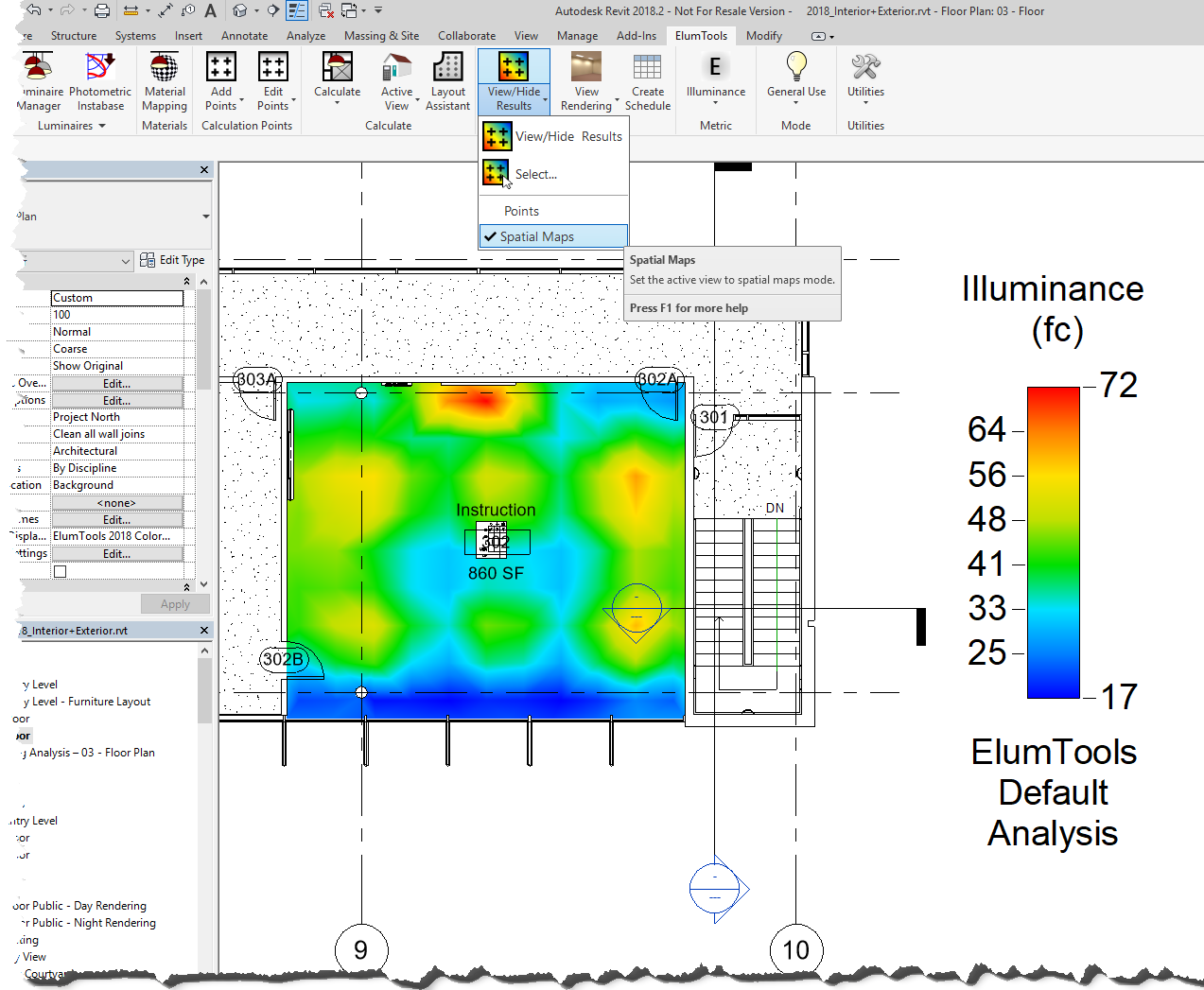Toggle checked Spatial Maps option
Viewport: 1204px width, 990px height.
(x=553, y=236)
